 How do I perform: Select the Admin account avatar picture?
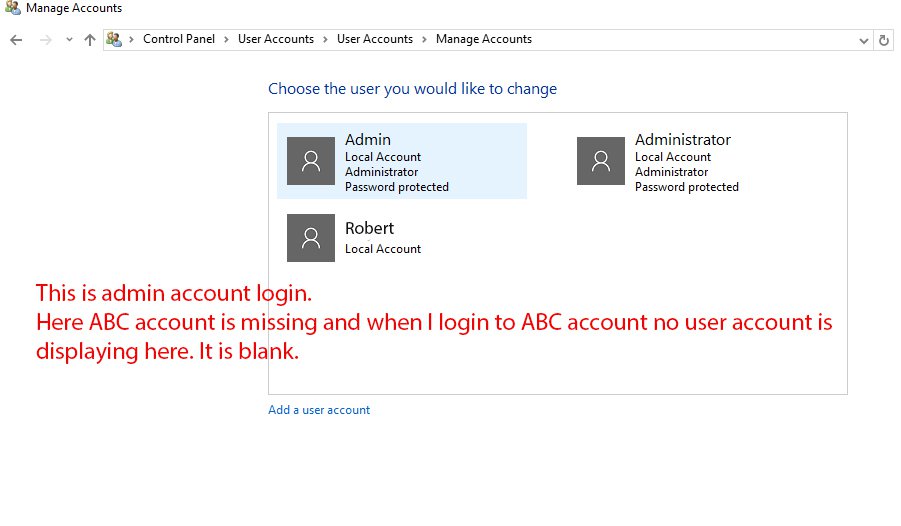point(311,161)
